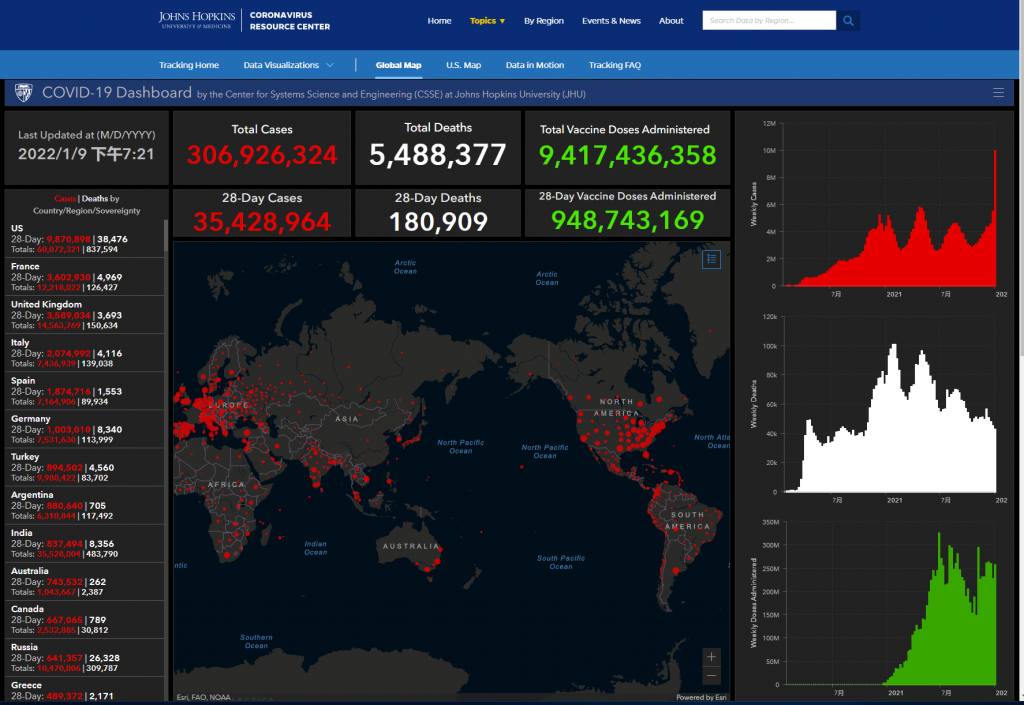The image size is (1024, 705).
Task: Go to By Region page
Action: click(x=543, y=21)
